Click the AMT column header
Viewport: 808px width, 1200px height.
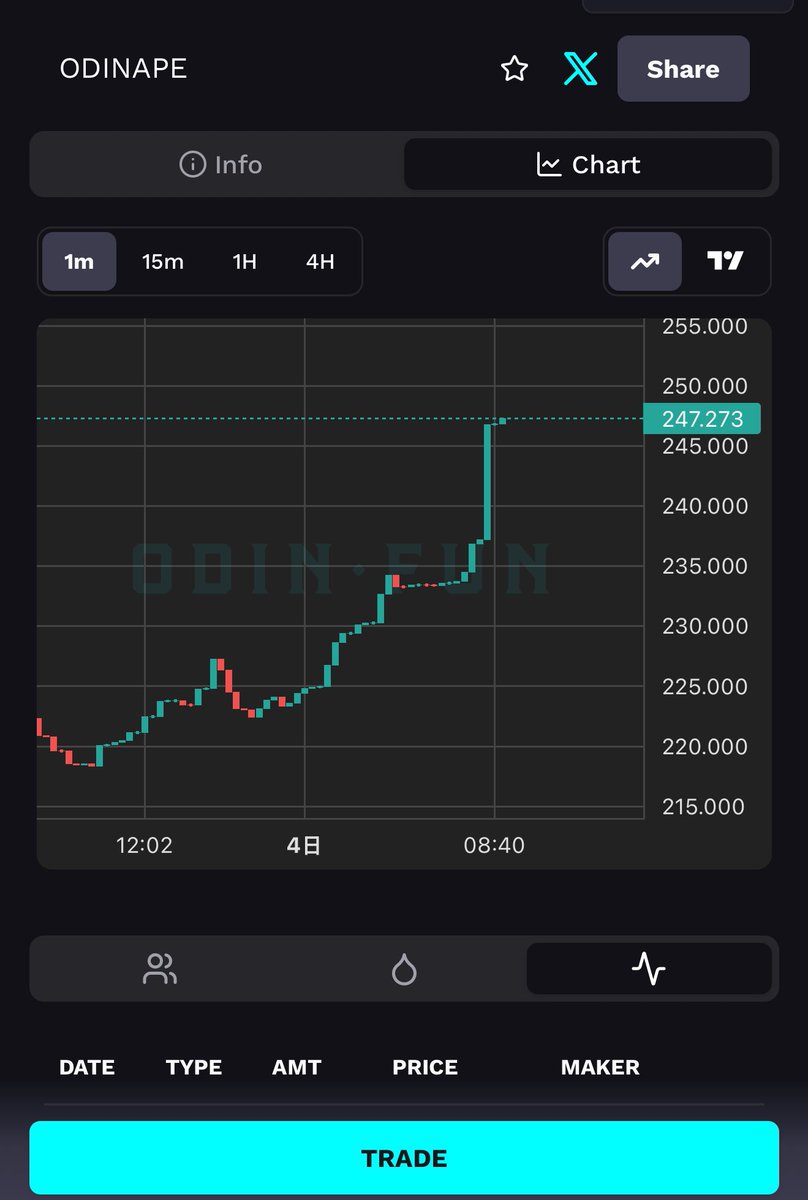pos(297,1067)
